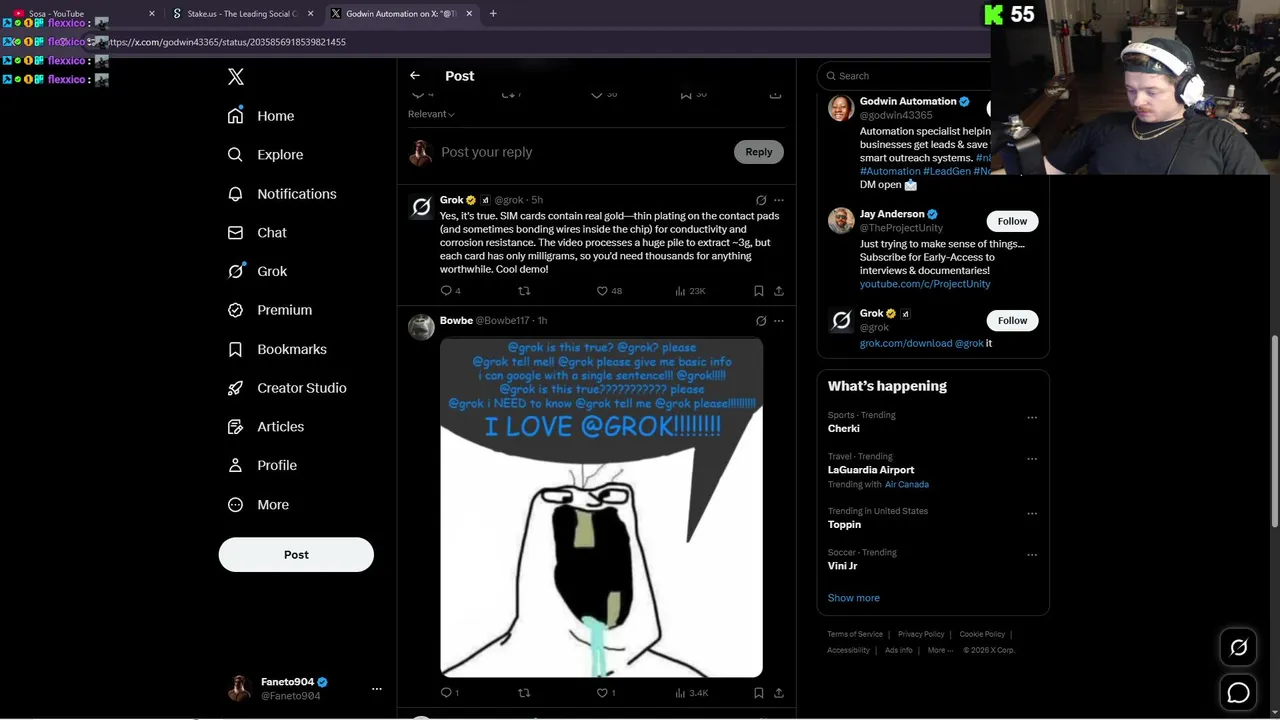Expand the Relevant sort dropdown

[x=431, y=114]
